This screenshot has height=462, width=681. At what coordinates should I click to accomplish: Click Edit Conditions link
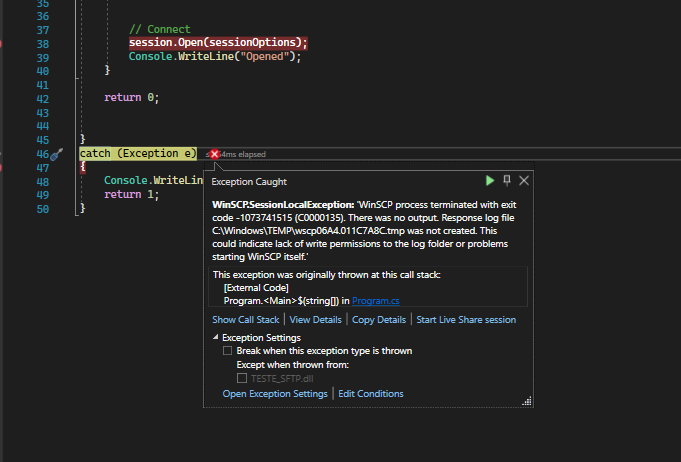pos(371,394)
